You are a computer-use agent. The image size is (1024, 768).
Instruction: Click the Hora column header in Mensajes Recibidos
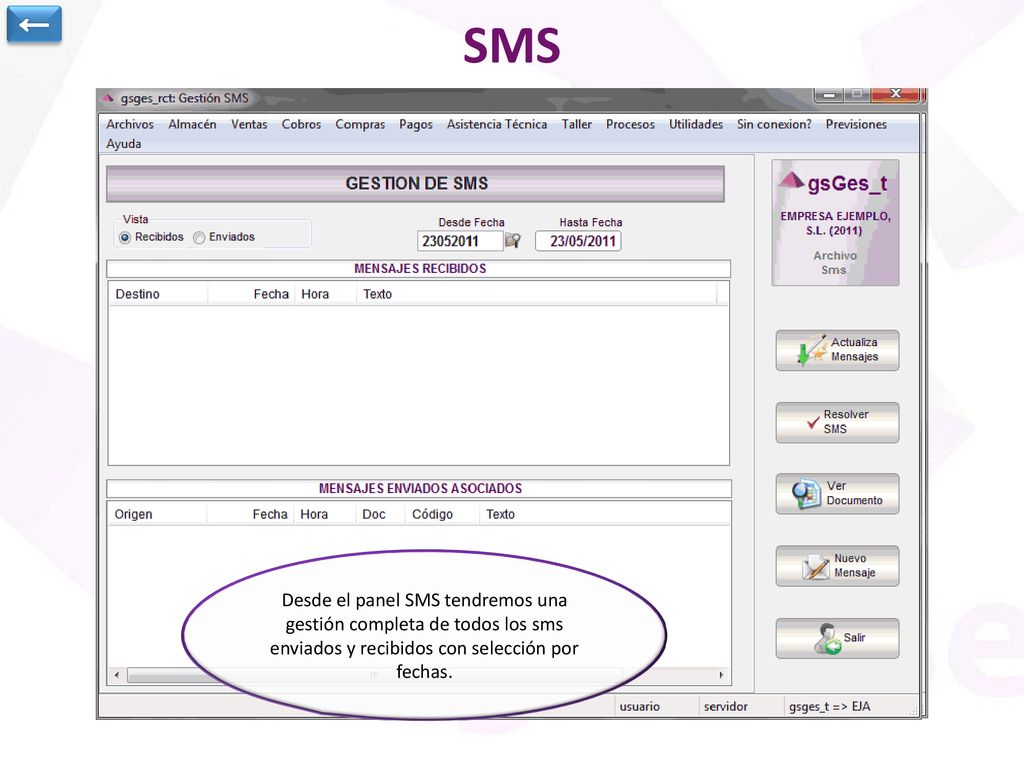click(x=325, y=294)
